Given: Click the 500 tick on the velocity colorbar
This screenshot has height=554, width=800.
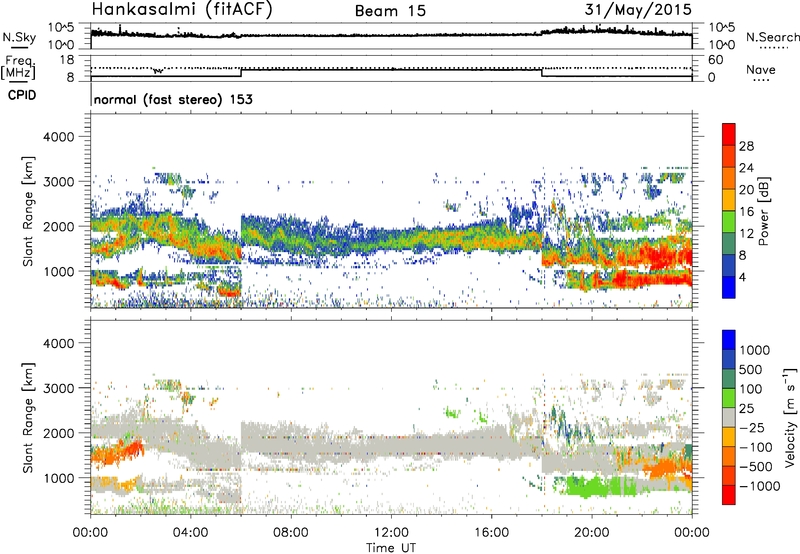Looking at the screenshot, I should point(751,370).
